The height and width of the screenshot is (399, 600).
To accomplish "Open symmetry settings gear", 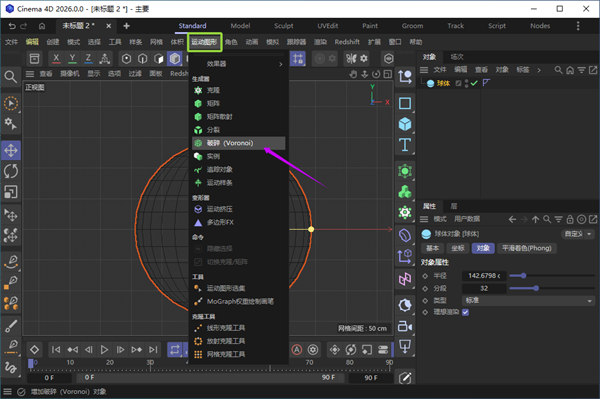I will [x=364, y=59].
